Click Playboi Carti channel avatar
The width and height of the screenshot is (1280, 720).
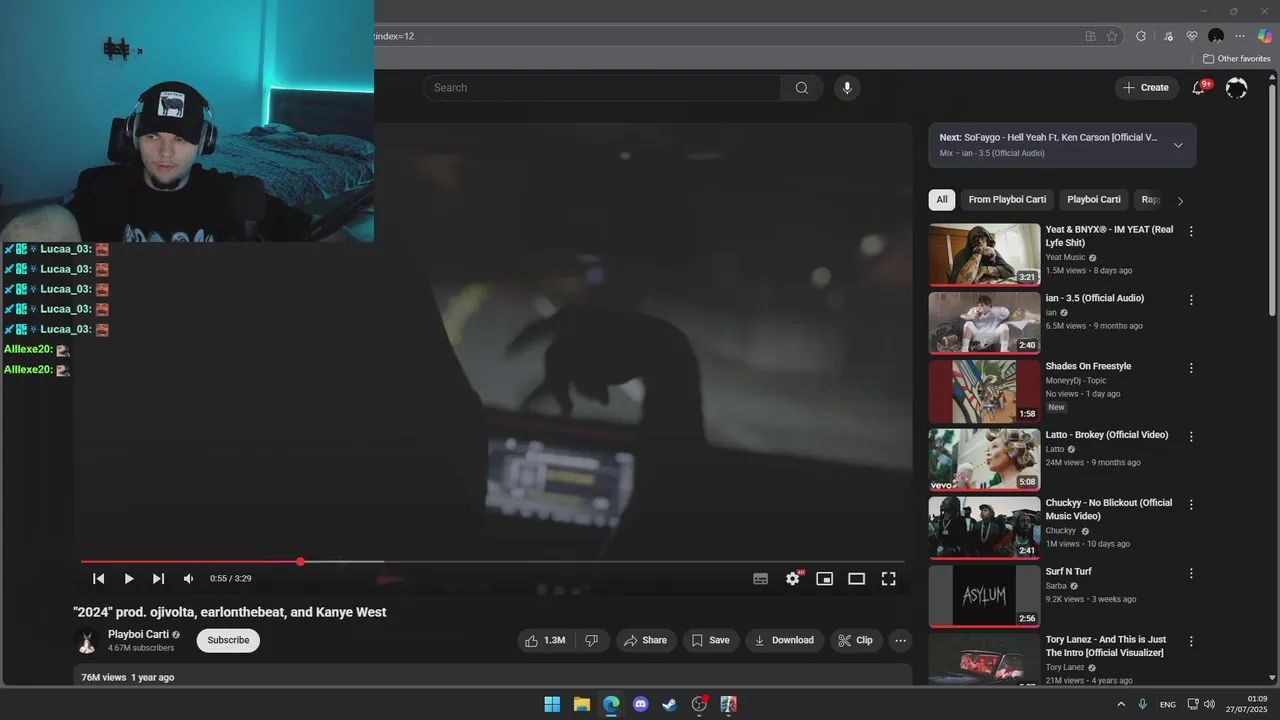click(x=87, y=641)
